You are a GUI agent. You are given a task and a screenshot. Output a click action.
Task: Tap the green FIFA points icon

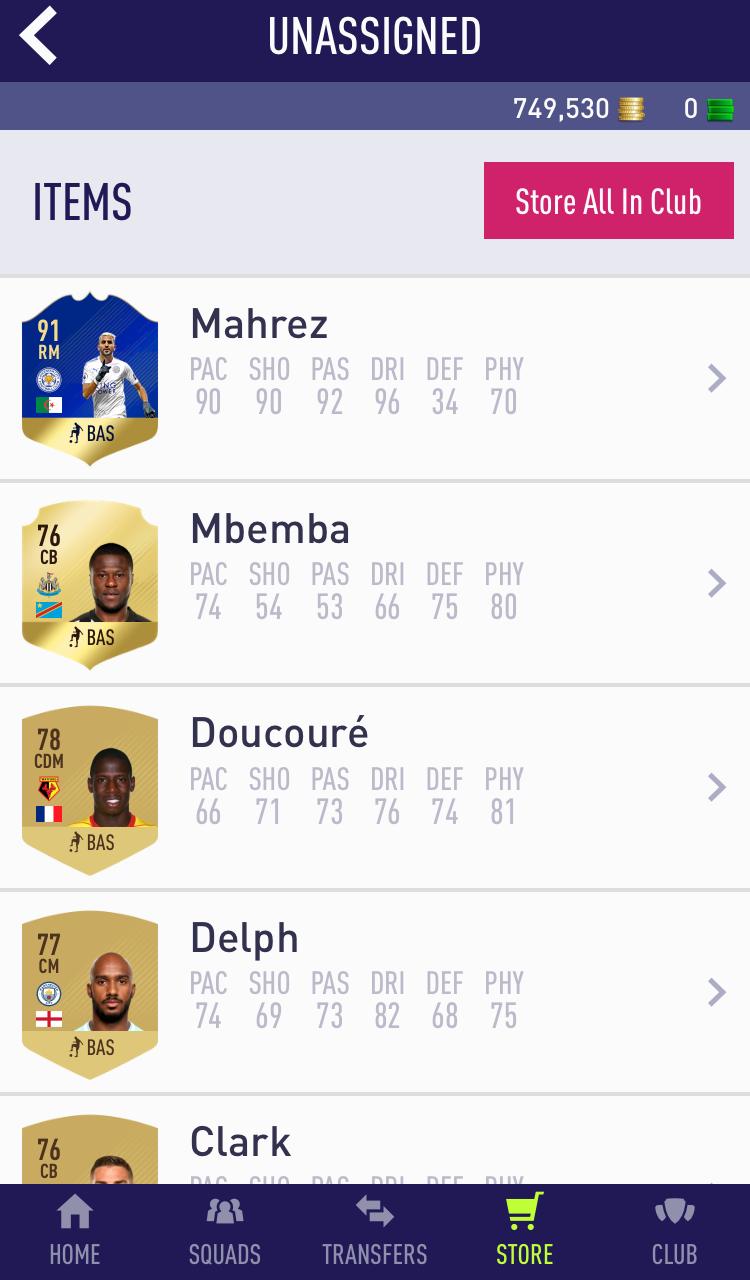click(x=720, y=109)
